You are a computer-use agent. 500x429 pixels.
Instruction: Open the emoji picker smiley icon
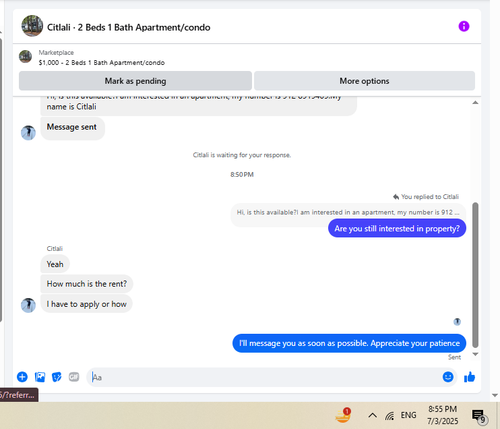pos(448,377)
